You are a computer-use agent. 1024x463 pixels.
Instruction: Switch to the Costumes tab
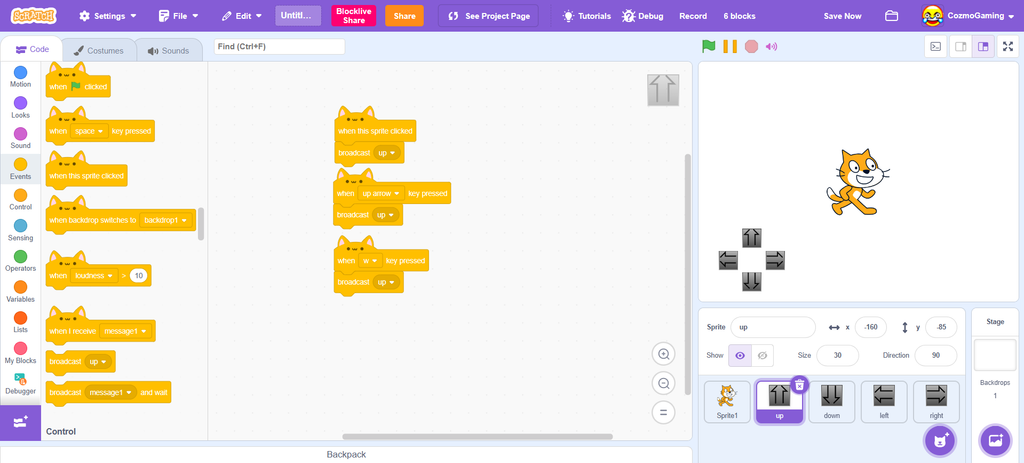pos(99,51)
